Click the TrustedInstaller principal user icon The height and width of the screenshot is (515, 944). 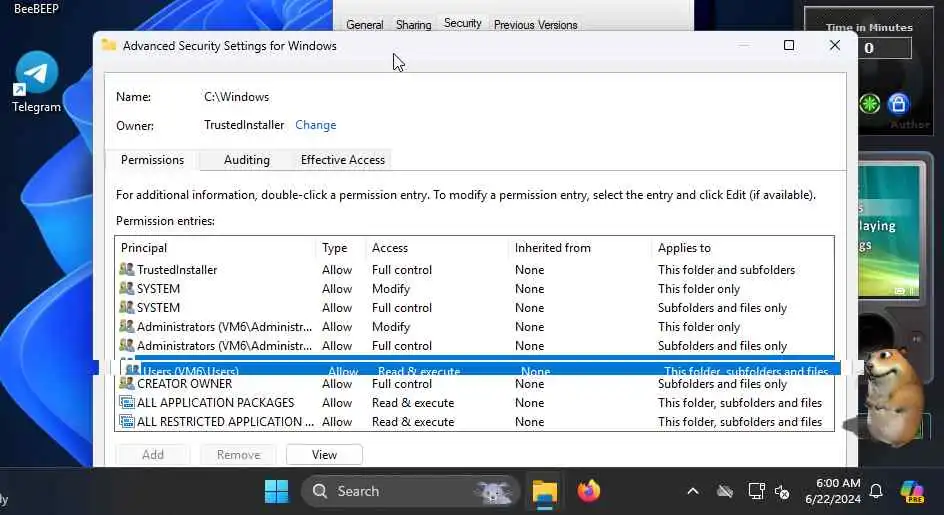126,269
